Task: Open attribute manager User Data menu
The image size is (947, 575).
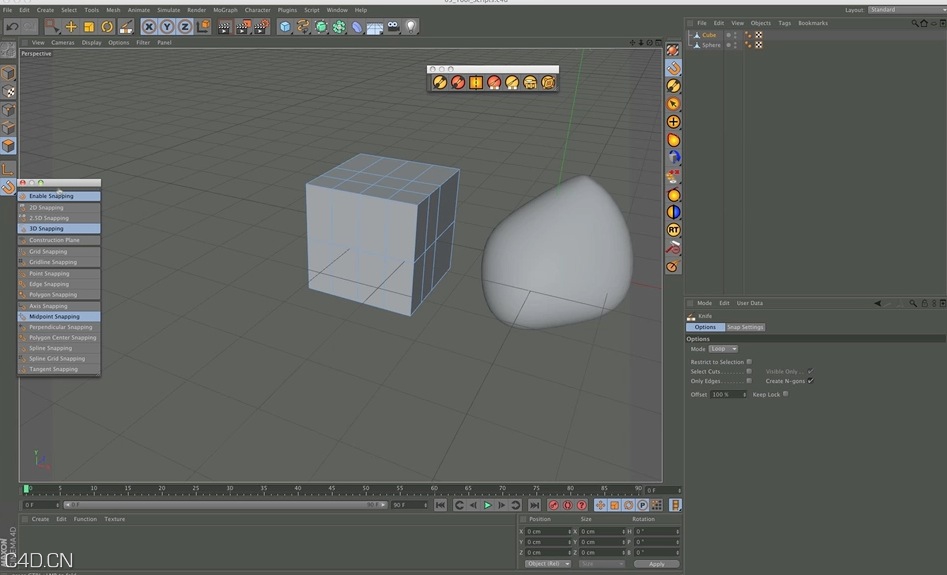Action: (750, 303)
